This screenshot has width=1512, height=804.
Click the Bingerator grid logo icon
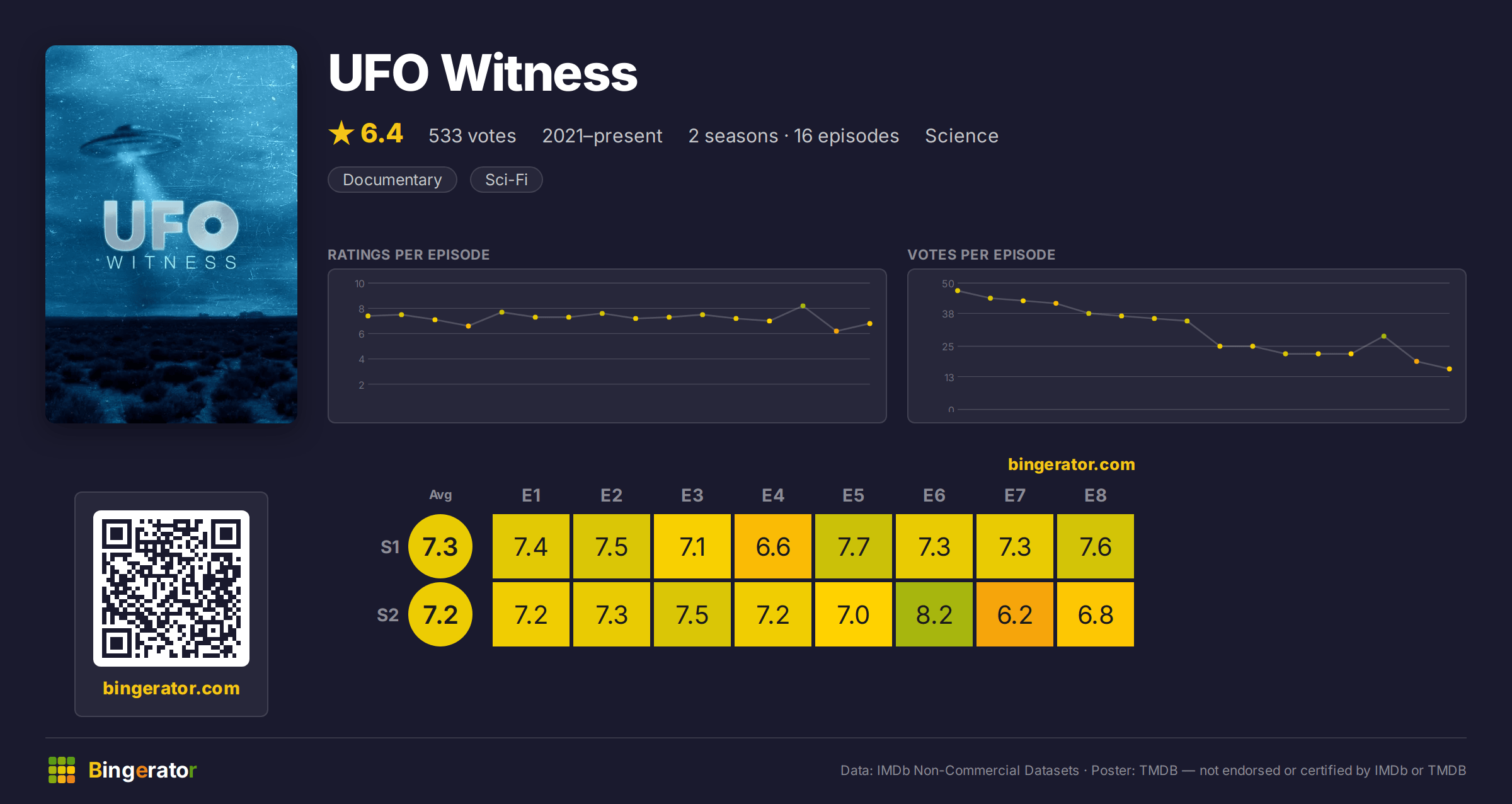click(x=62, y=770)
